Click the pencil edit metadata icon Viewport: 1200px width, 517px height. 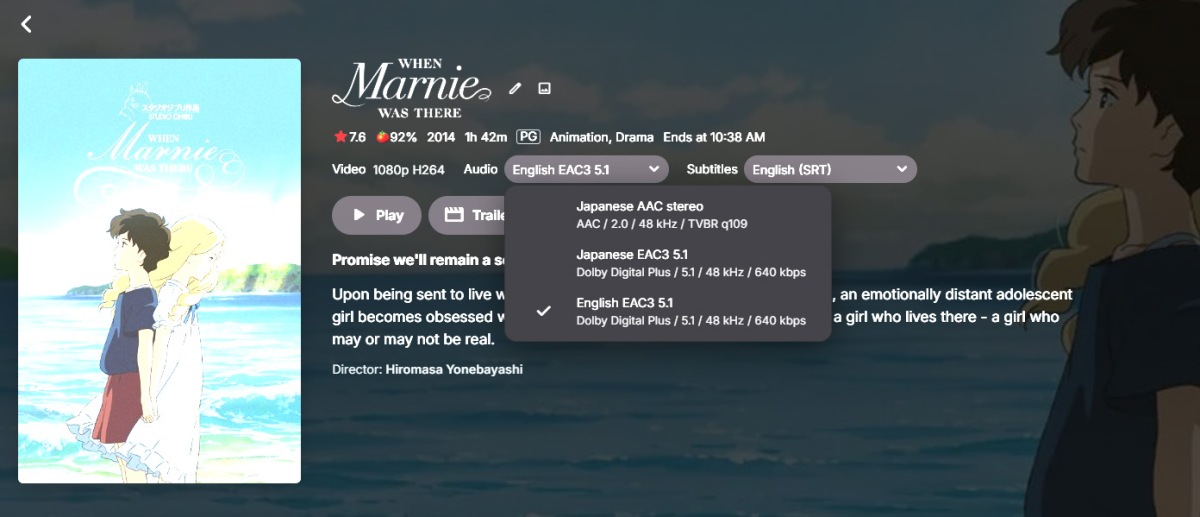[x=515, y=88]
